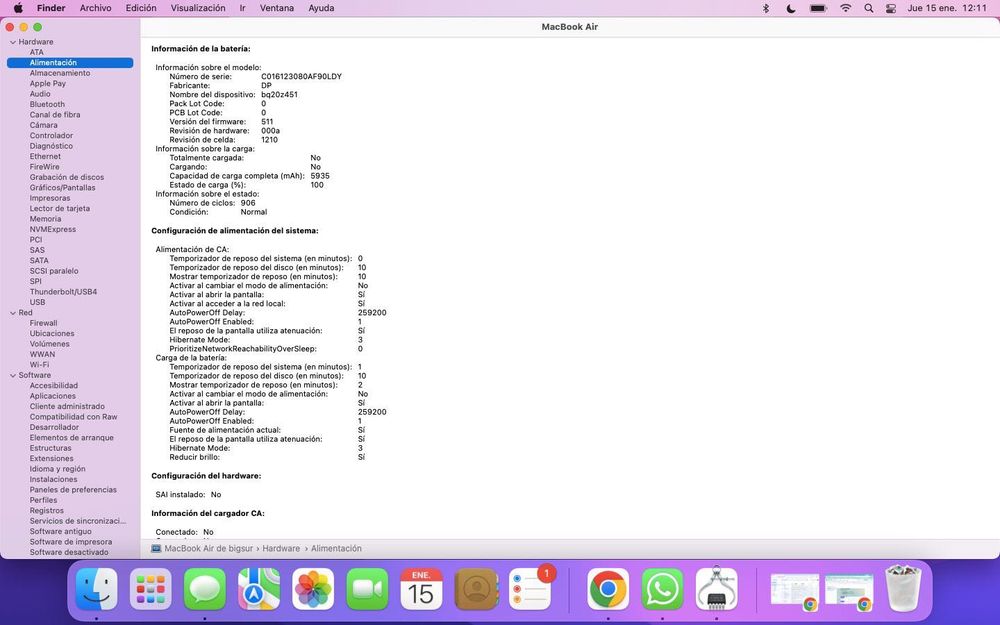Select Impresoras in the sidebar
1000x625 pixels.
pos(50,198)
